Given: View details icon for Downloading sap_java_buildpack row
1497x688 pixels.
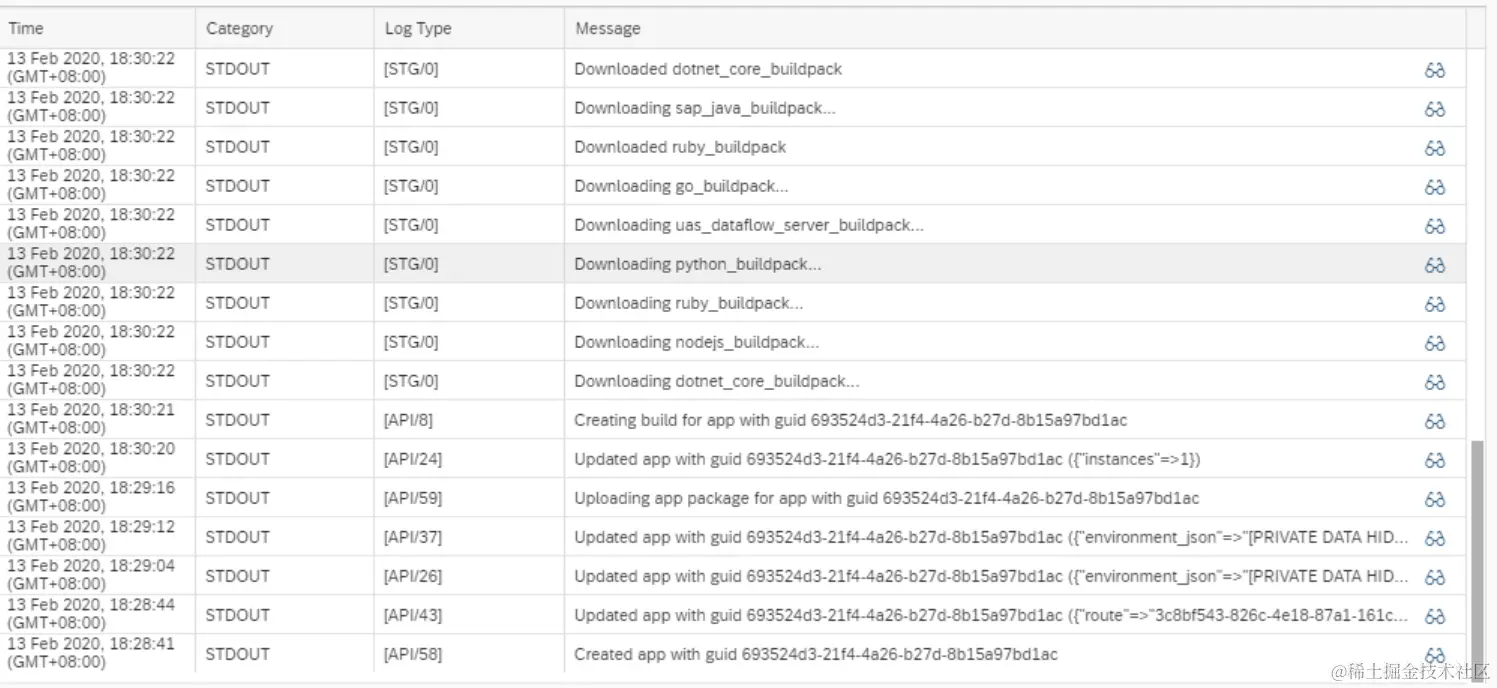Looking at the screenshot, I should click(1435, 109).
